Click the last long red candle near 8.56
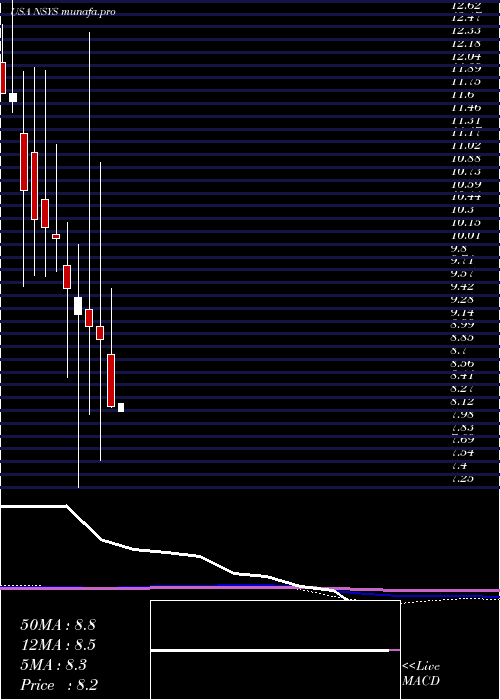The height and width of the screenshot is (700, 500). [111, 380]
